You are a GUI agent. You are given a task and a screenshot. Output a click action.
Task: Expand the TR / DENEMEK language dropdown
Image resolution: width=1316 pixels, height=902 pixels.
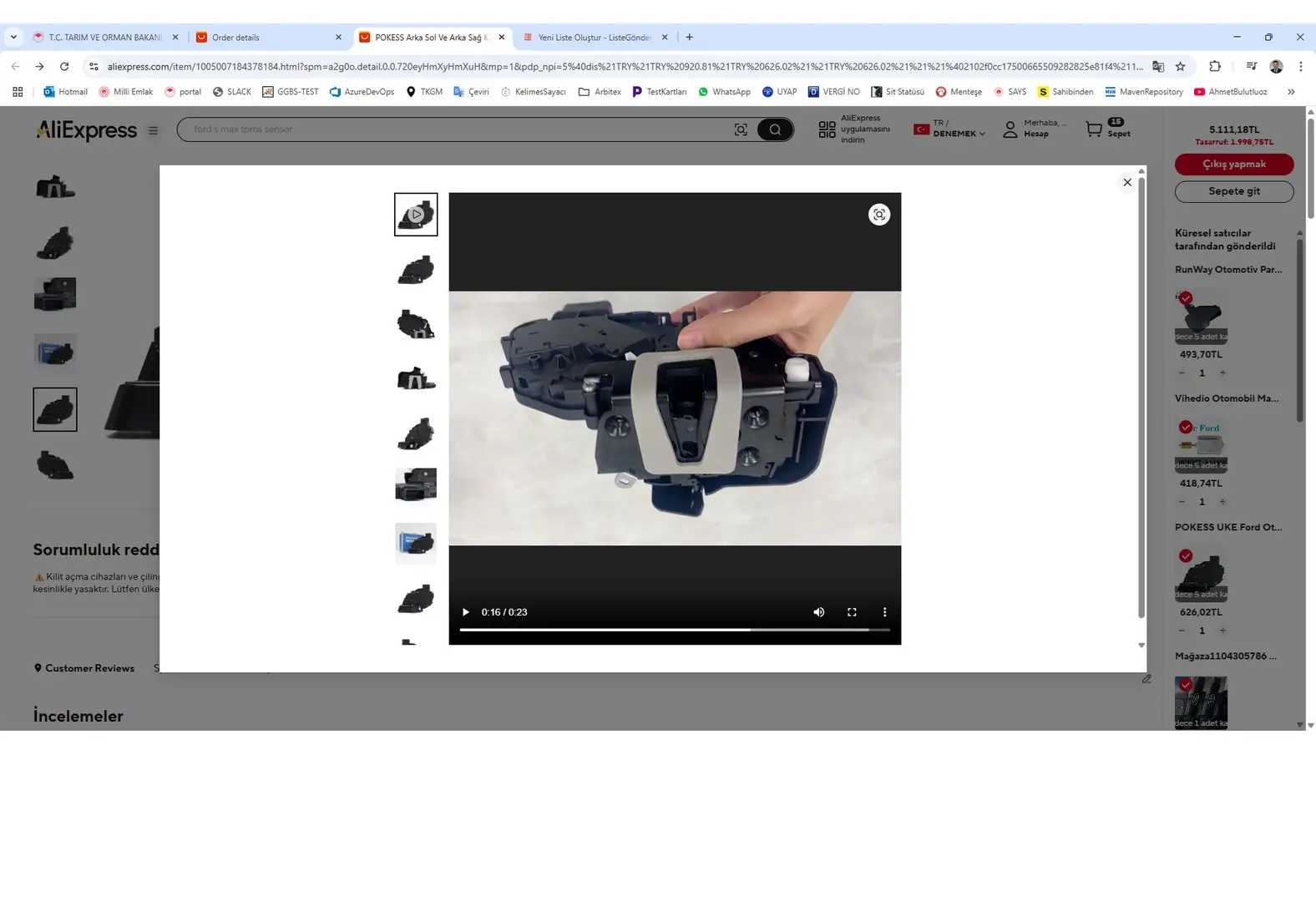coord(950,129)
